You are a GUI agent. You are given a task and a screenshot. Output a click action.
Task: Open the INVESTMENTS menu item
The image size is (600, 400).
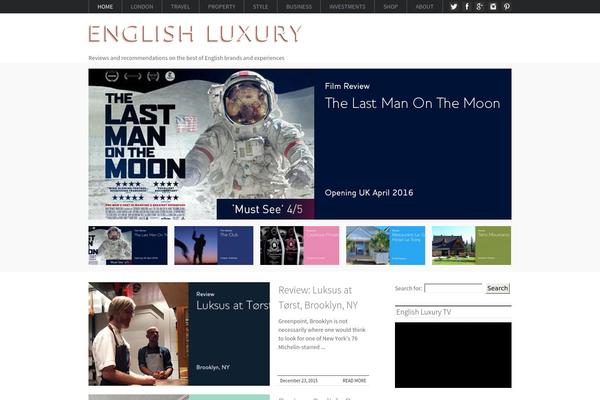tap(347, 7)
